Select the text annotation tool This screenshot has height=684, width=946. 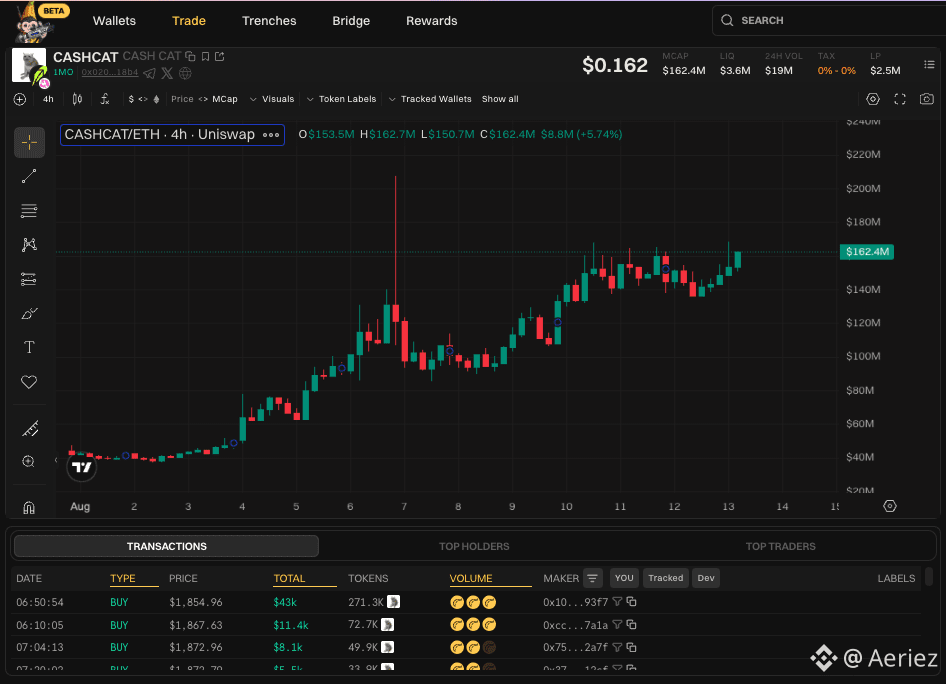point(29,347)
